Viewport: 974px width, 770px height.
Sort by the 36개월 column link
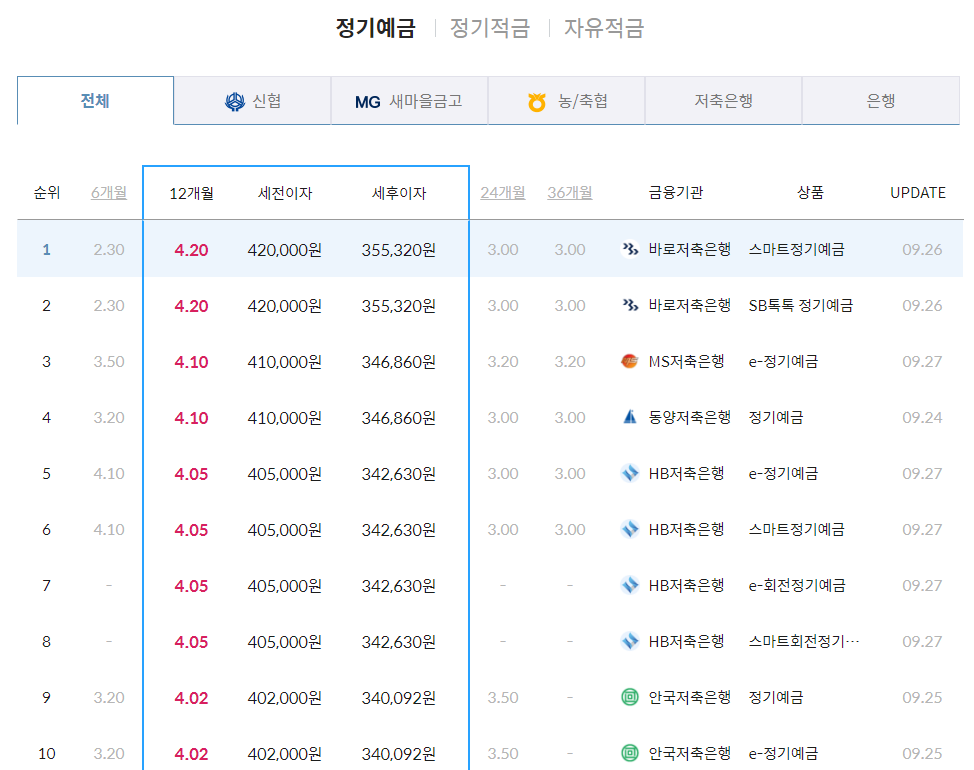[570, 193]
